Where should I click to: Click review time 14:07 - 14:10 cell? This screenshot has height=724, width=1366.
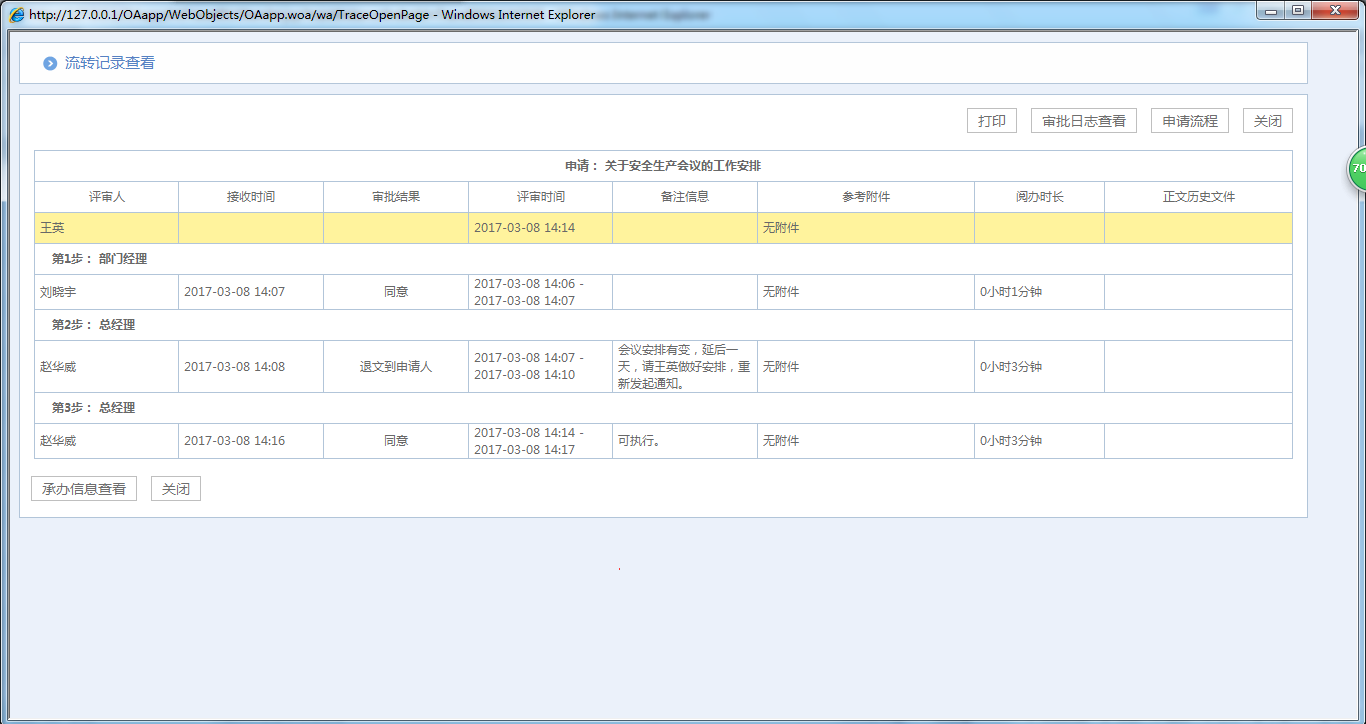[540, 366]
